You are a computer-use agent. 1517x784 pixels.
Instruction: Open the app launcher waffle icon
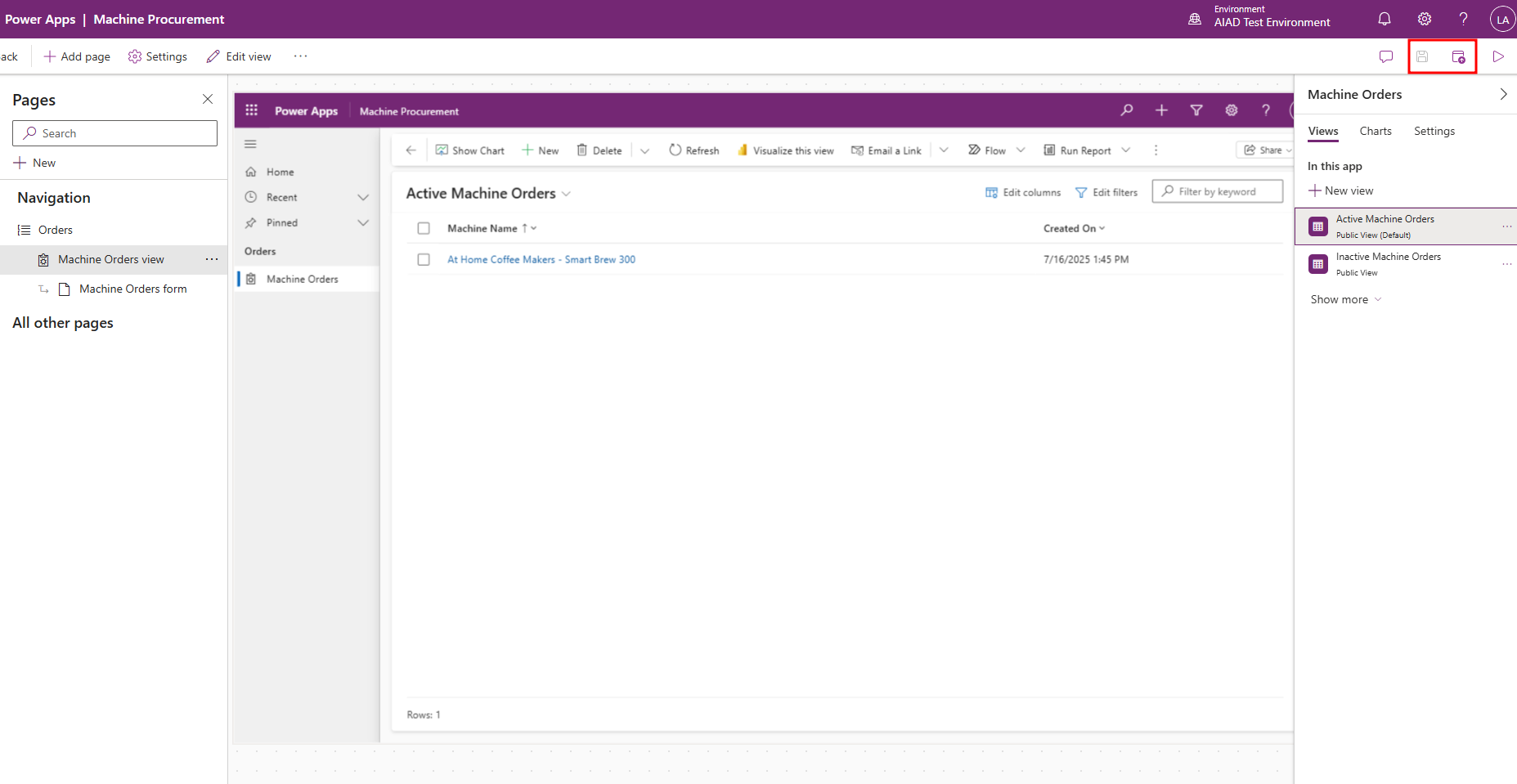[251, 110]
